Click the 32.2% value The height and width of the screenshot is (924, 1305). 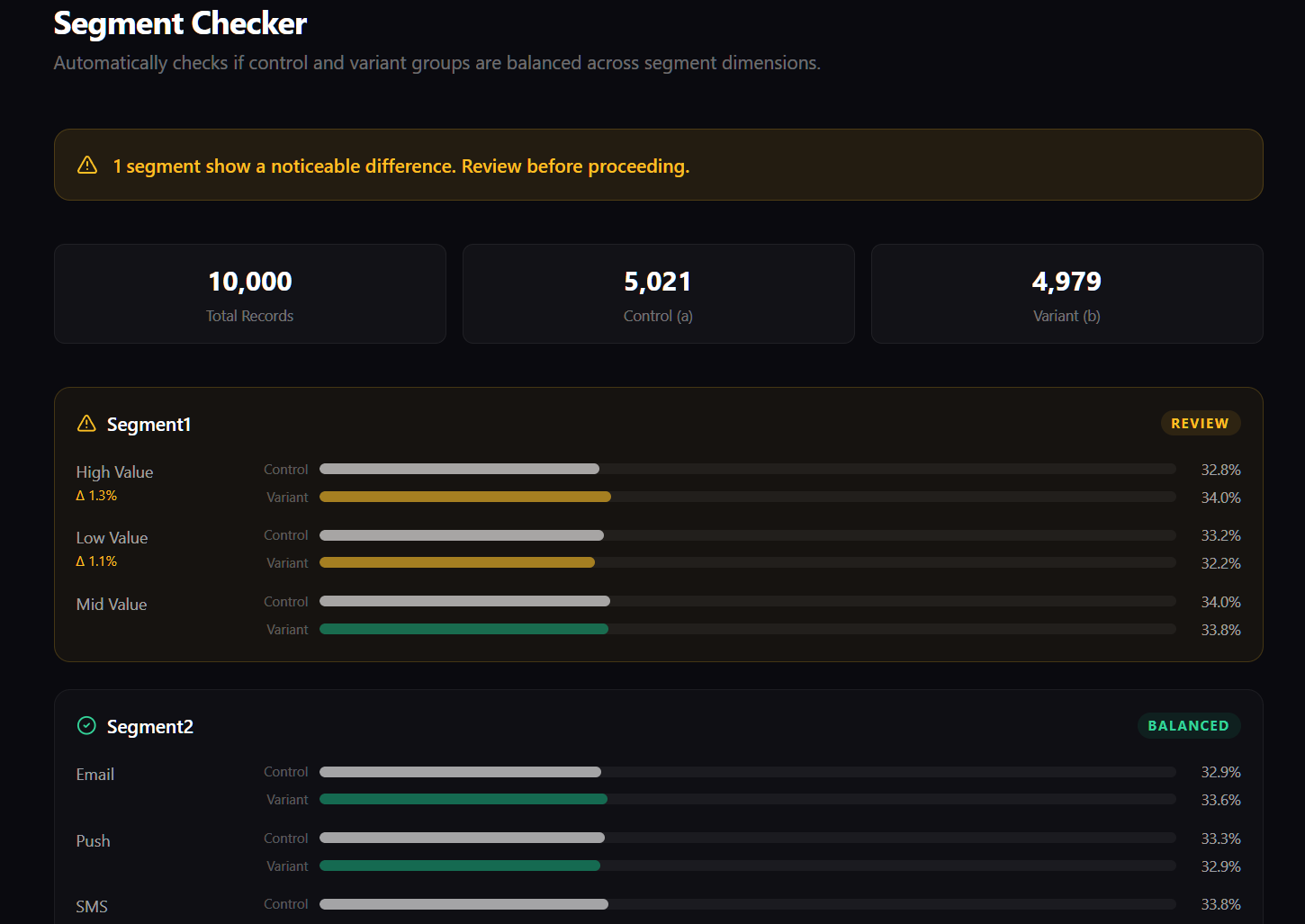tap(1220, 563)
